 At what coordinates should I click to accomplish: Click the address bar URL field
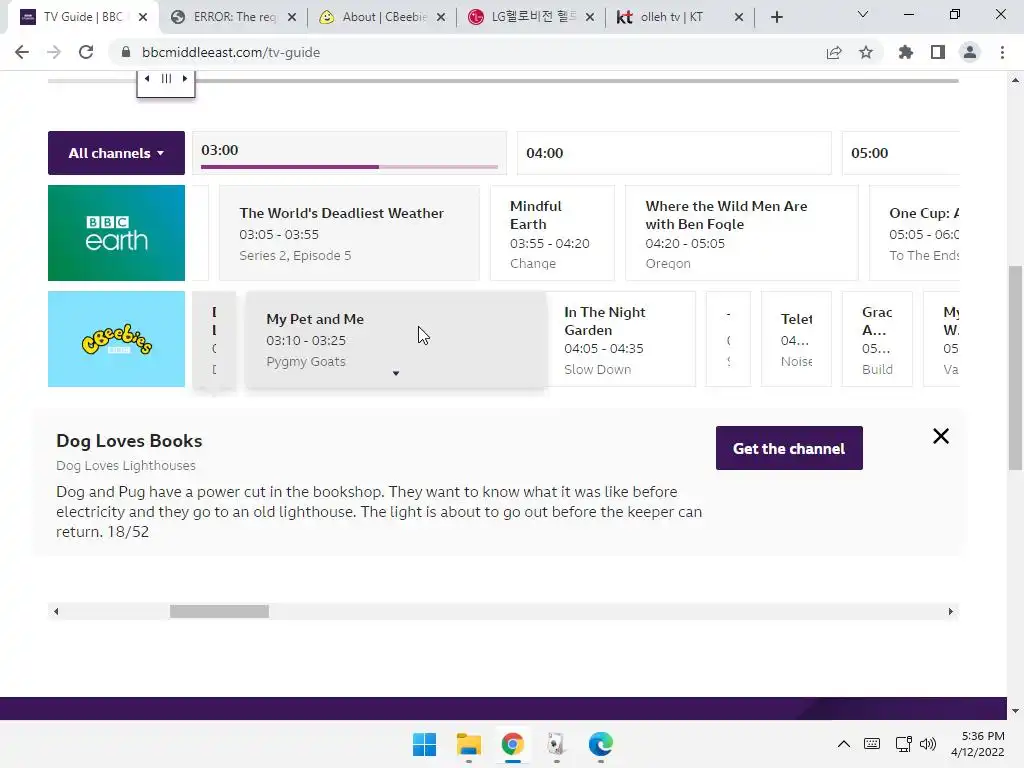click(470, 52)
